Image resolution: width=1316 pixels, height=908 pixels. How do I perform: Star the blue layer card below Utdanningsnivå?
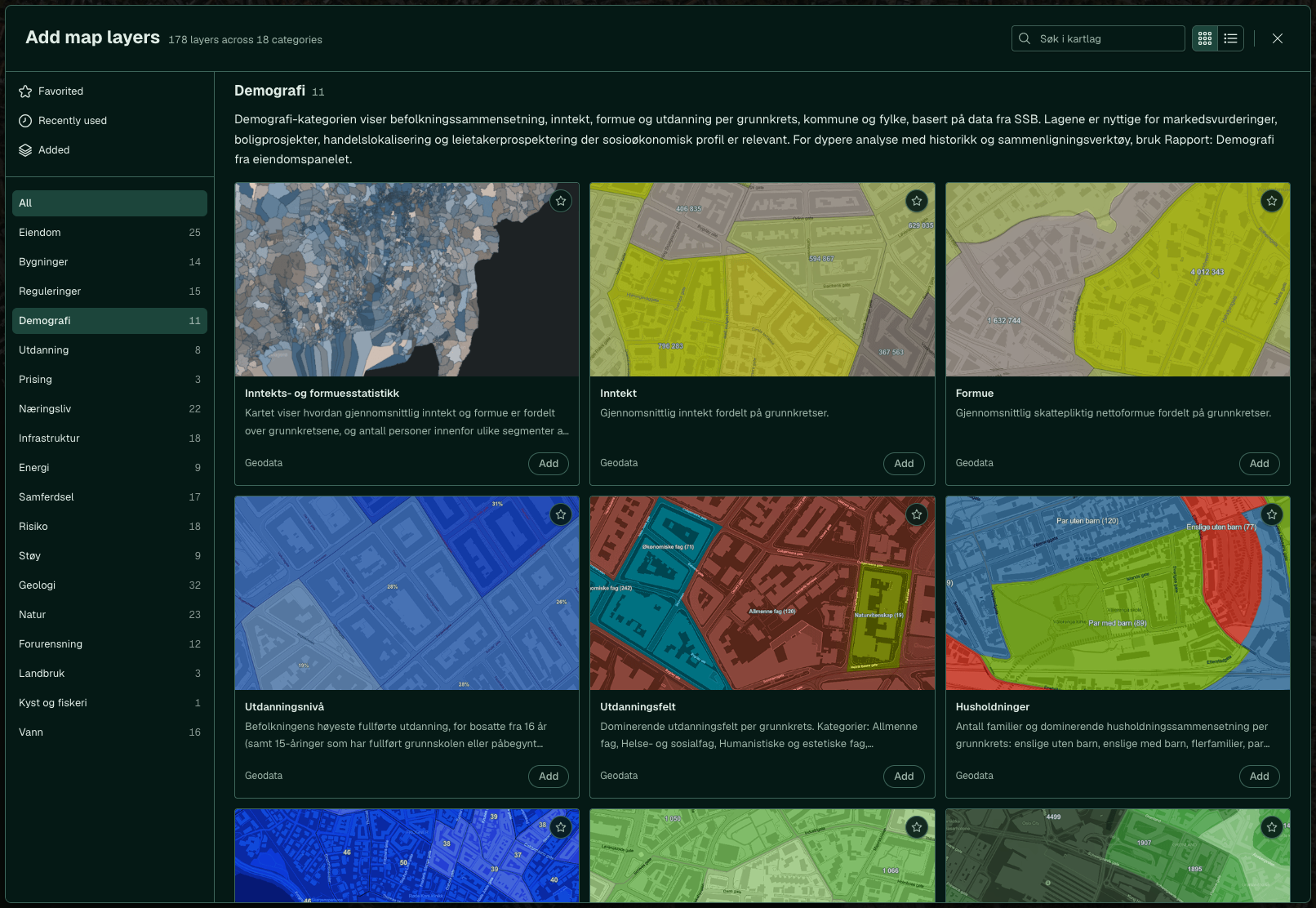561,827
